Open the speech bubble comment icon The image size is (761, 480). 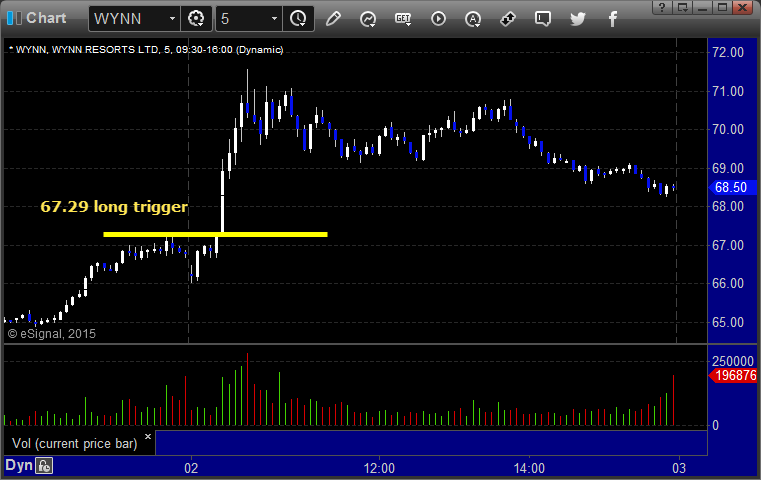(x=543, y=19)
